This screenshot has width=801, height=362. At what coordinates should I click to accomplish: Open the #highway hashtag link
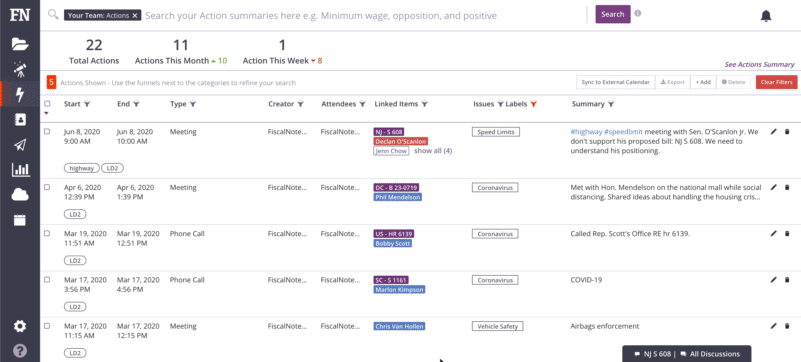tap(586, 132)
